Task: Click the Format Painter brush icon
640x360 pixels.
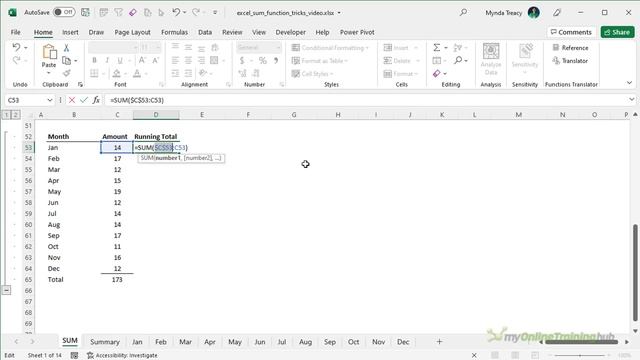Action: point(66,73)
